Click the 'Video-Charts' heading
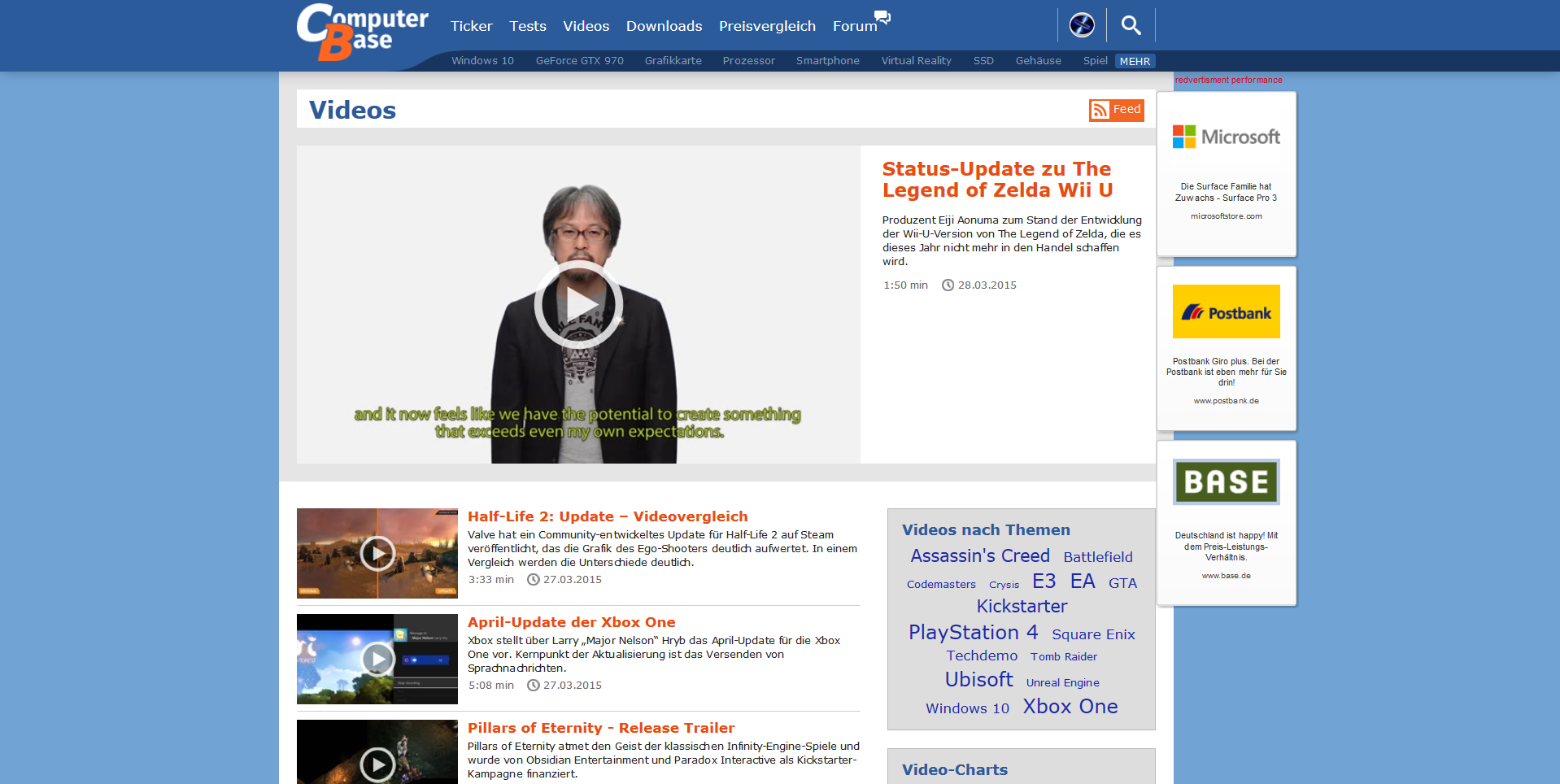1560x784 pixels. pos(955,770)
